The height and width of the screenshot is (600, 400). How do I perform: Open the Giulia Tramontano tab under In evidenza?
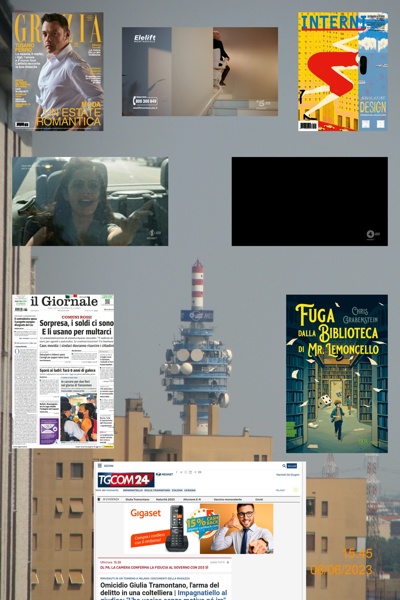click(137, 499)
